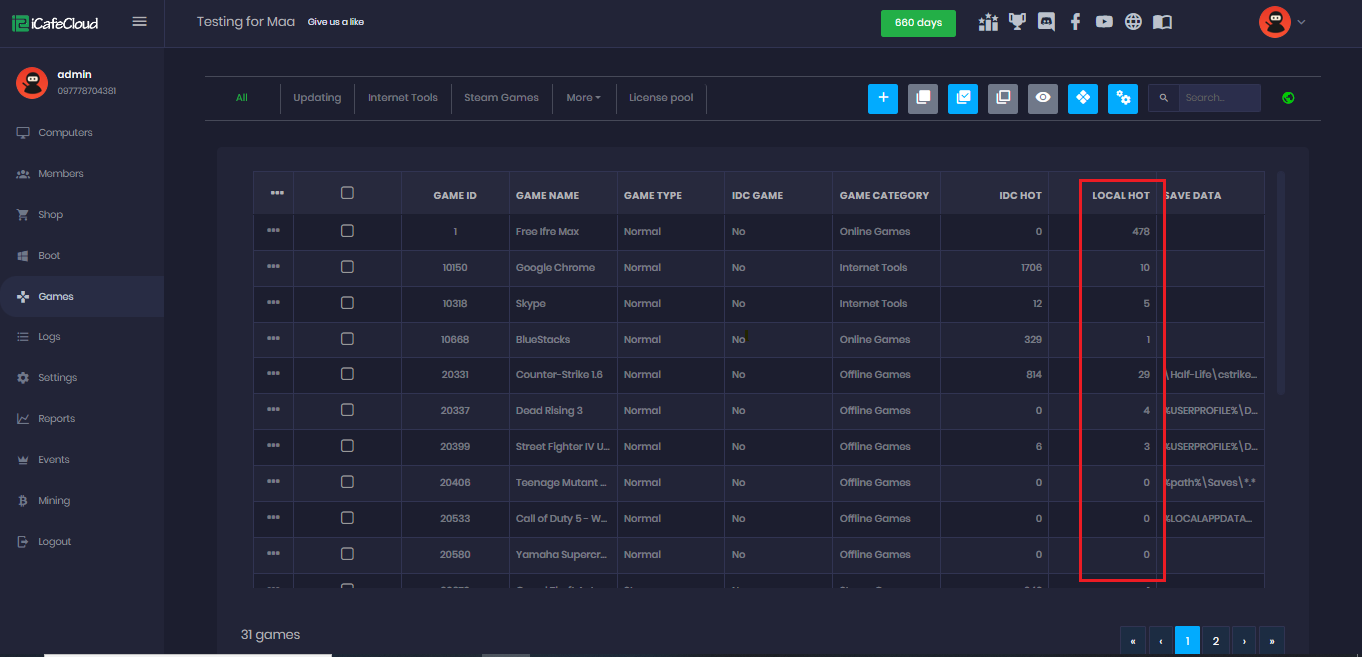1362x657 pixels.
Task: Select the checkbox for Counter-Strike 1.6
Action: [x=347, y=374]
